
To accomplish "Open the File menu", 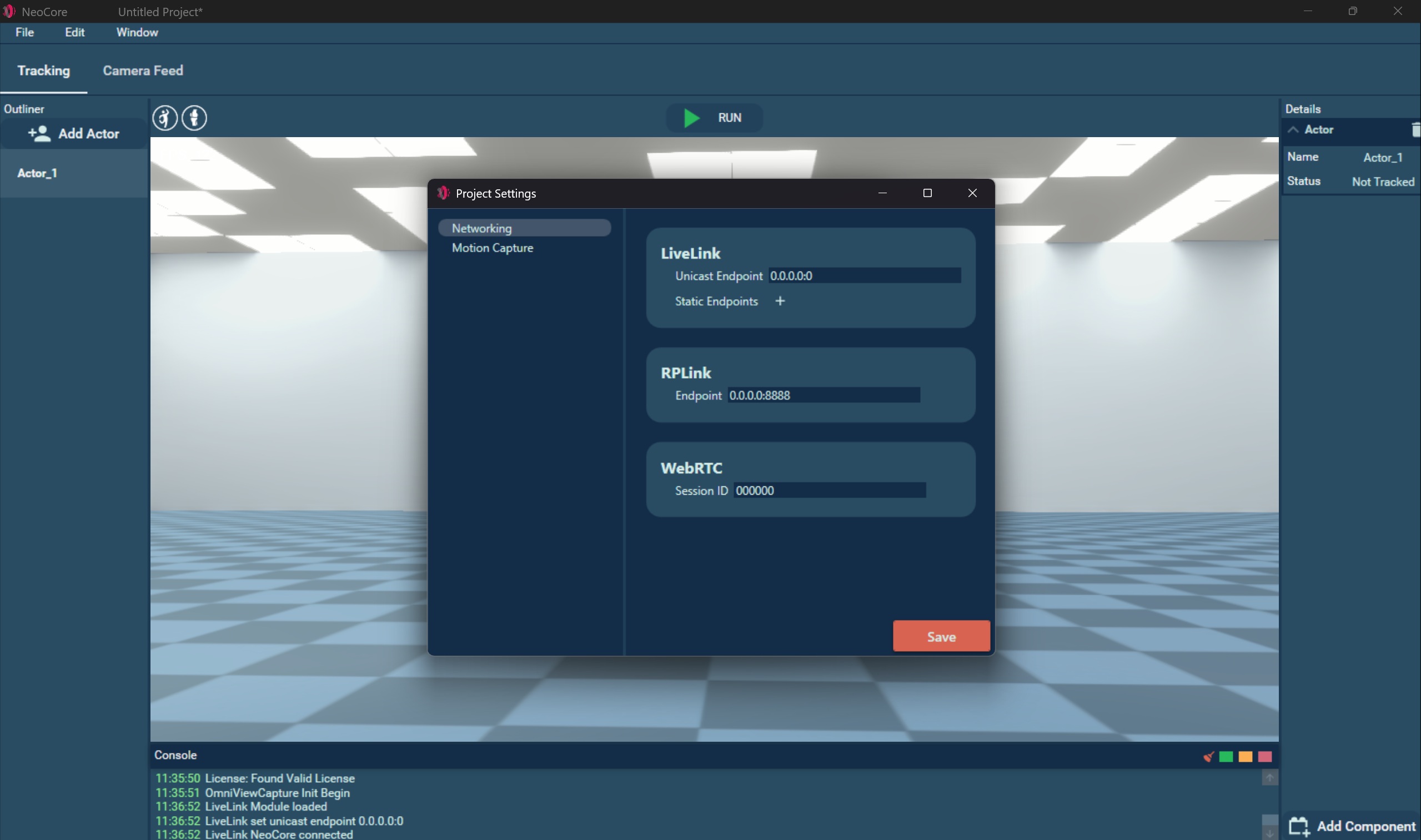I will point(24,32).
